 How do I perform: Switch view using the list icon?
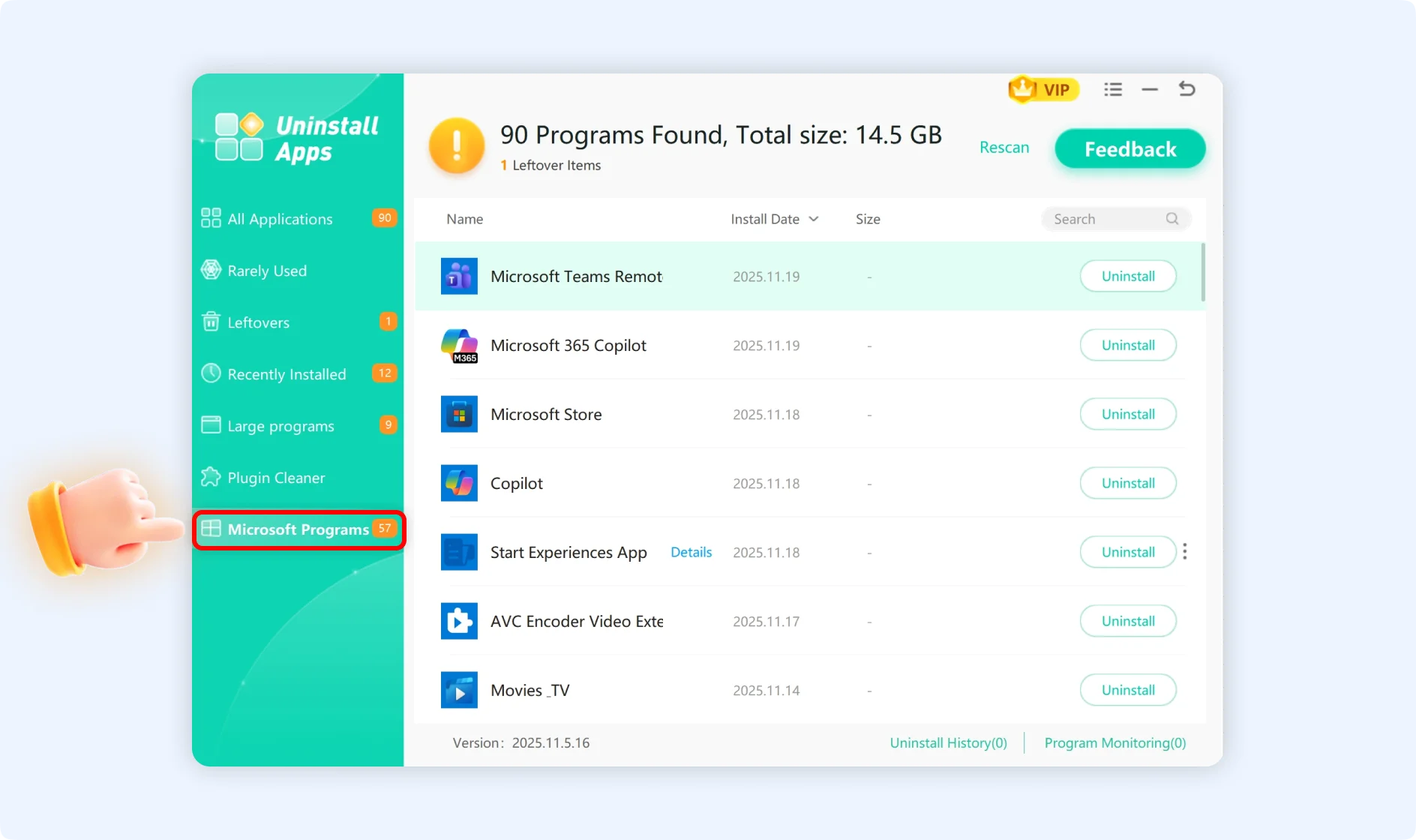coord(1113,88)
